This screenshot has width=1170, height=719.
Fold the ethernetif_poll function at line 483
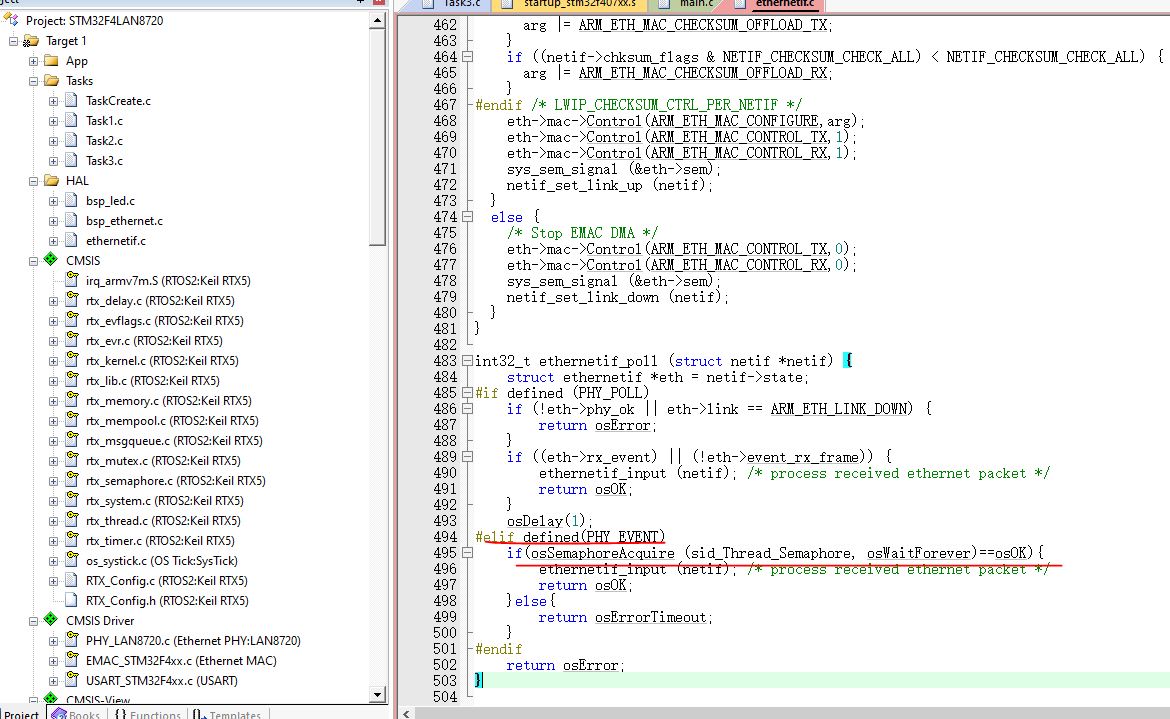pos(468,361)
